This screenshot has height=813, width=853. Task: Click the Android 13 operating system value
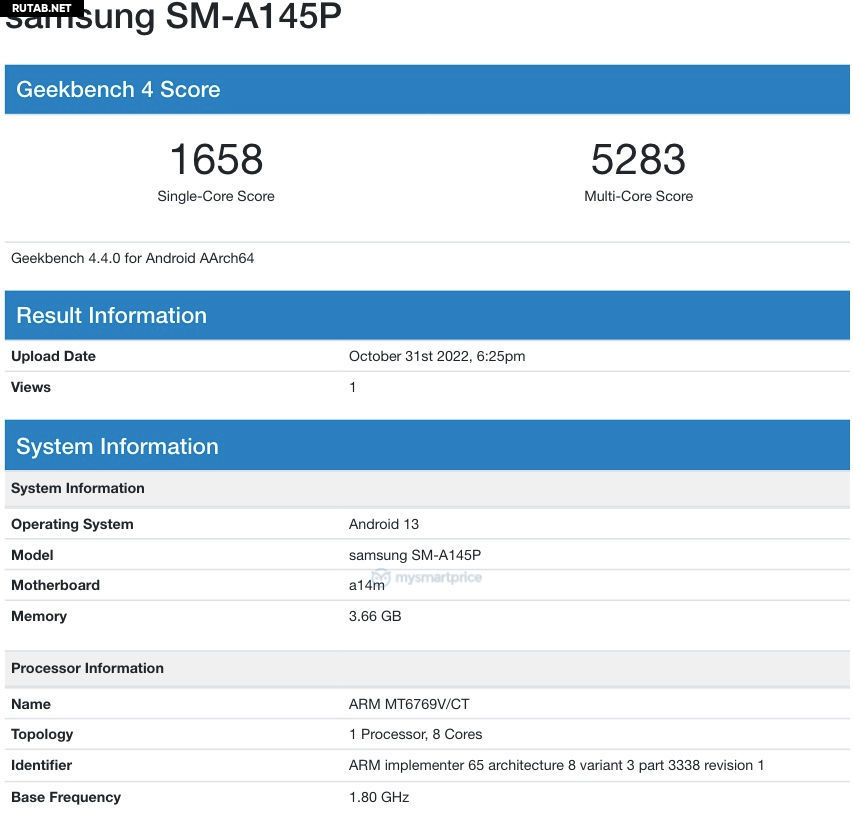[x=384, y=524]
